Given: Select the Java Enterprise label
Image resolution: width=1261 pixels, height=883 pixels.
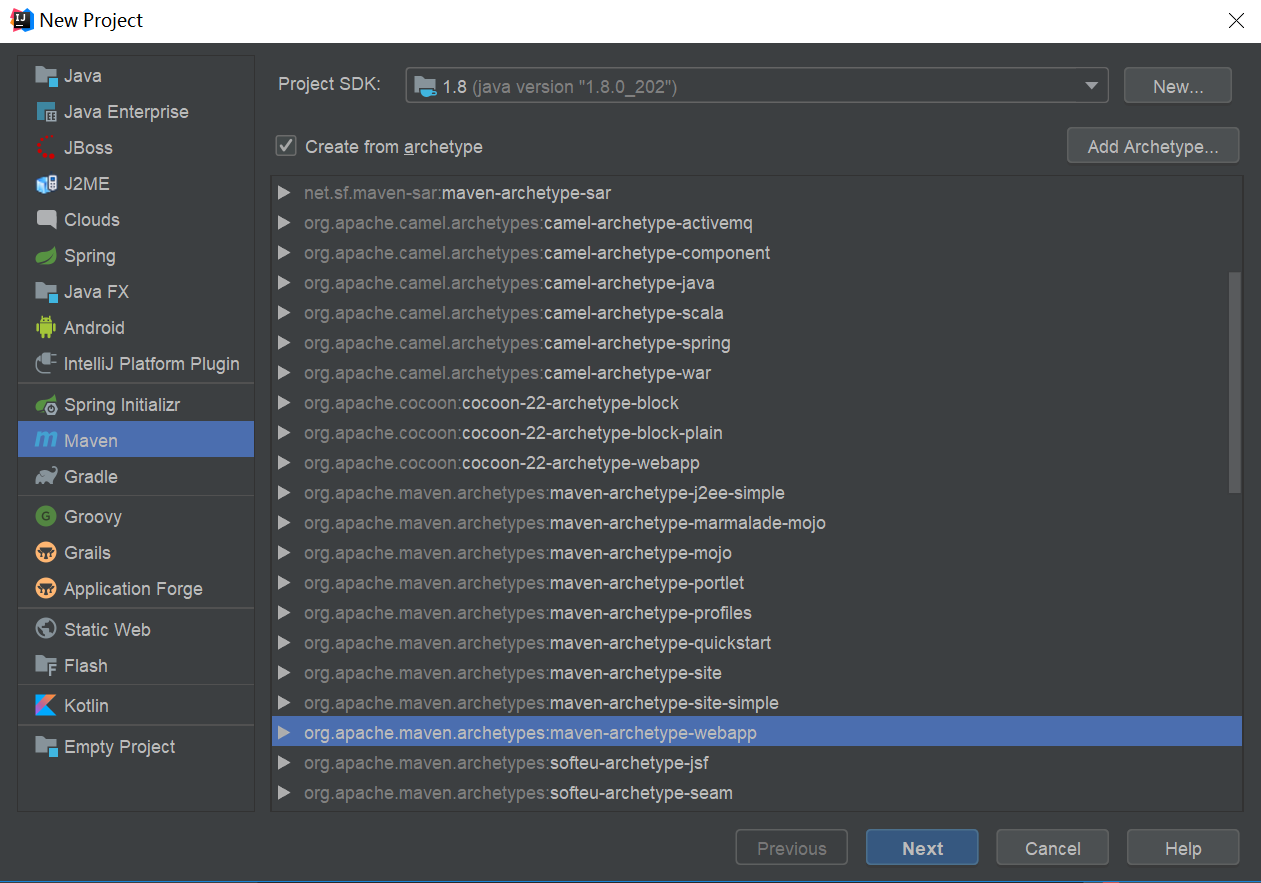Looking at the screenshot, I should [x=126, y=112].
